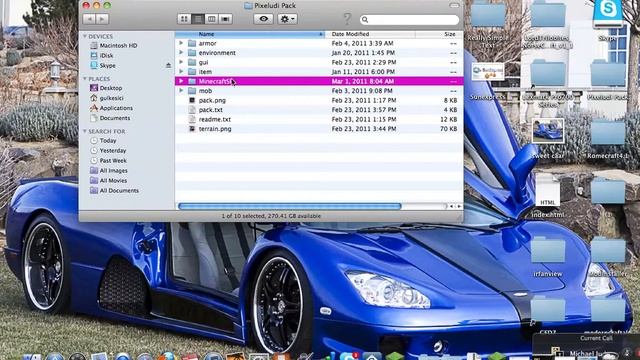Expand the item folder disclosure triangle
Screen dimensions: 640x360
181,71
